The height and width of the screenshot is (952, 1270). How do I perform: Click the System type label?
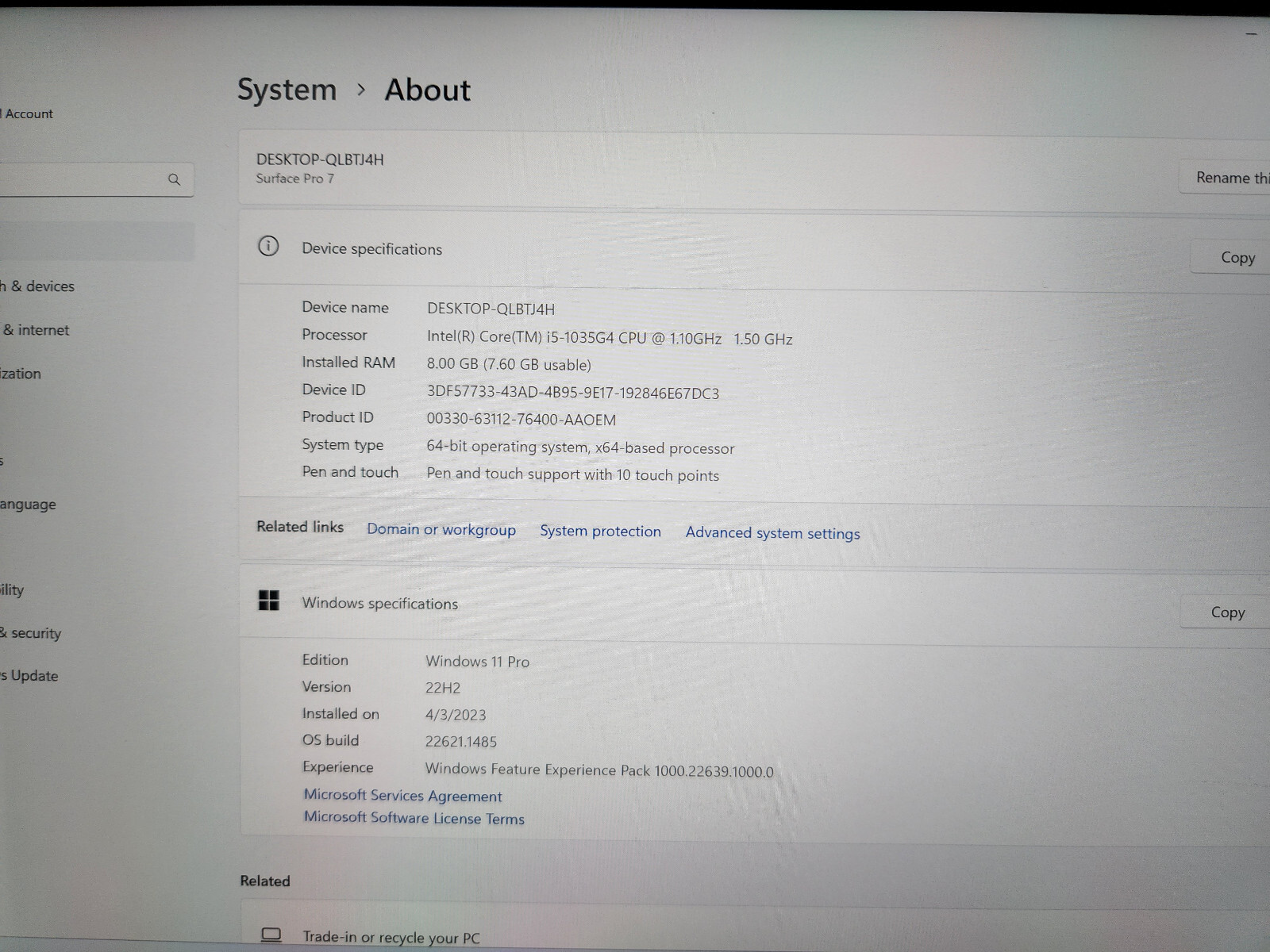(x=342, y=445)
